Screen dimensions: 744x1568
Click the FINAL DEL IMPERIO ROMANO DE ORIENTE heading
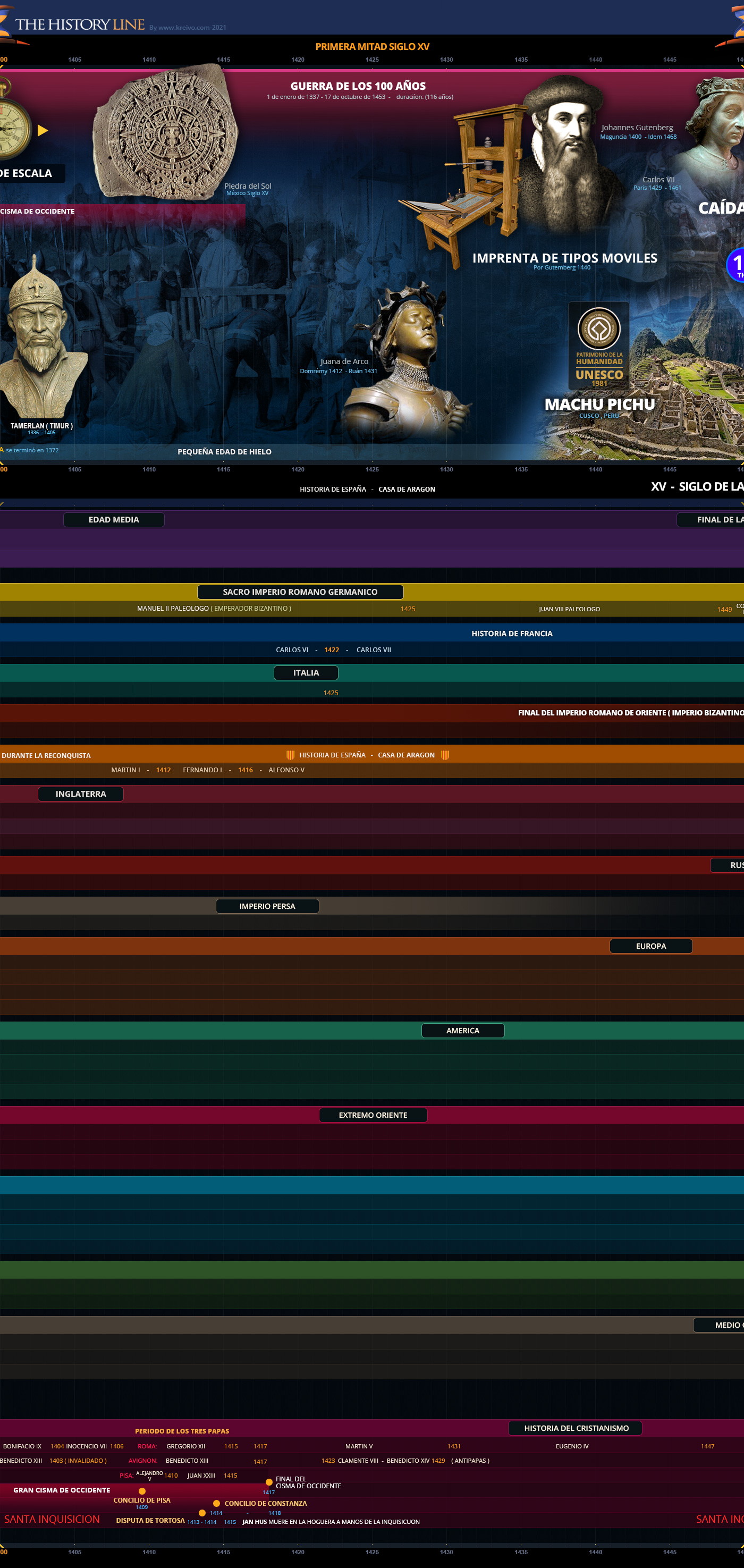631,713
